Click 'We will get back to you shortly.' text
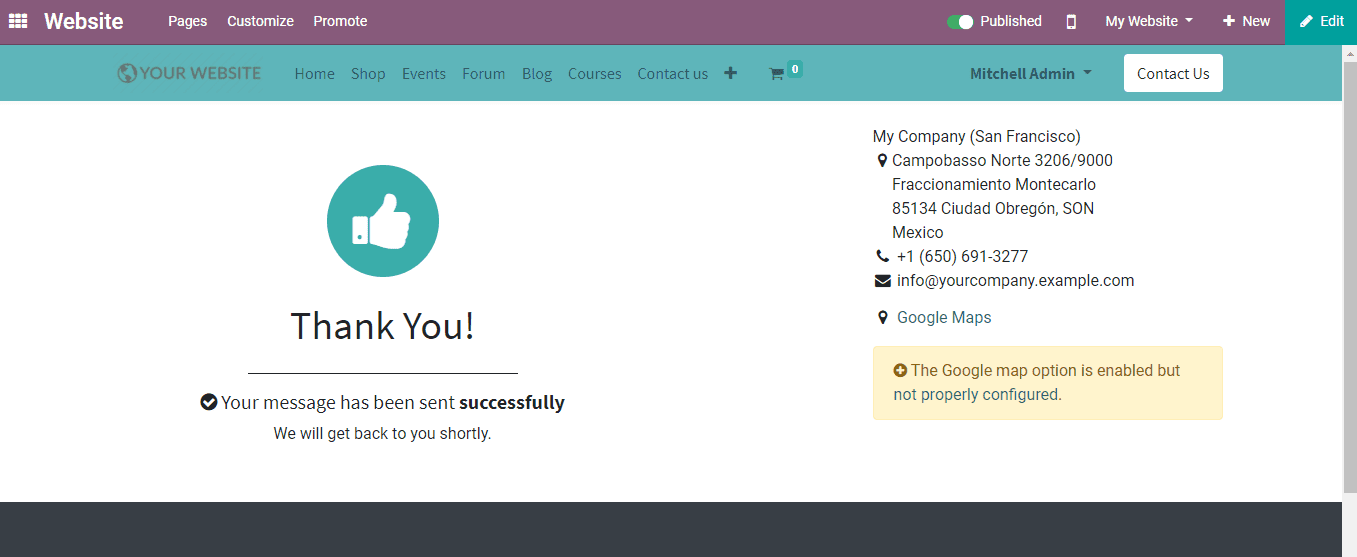1357x557 pixels. (383, 434)
